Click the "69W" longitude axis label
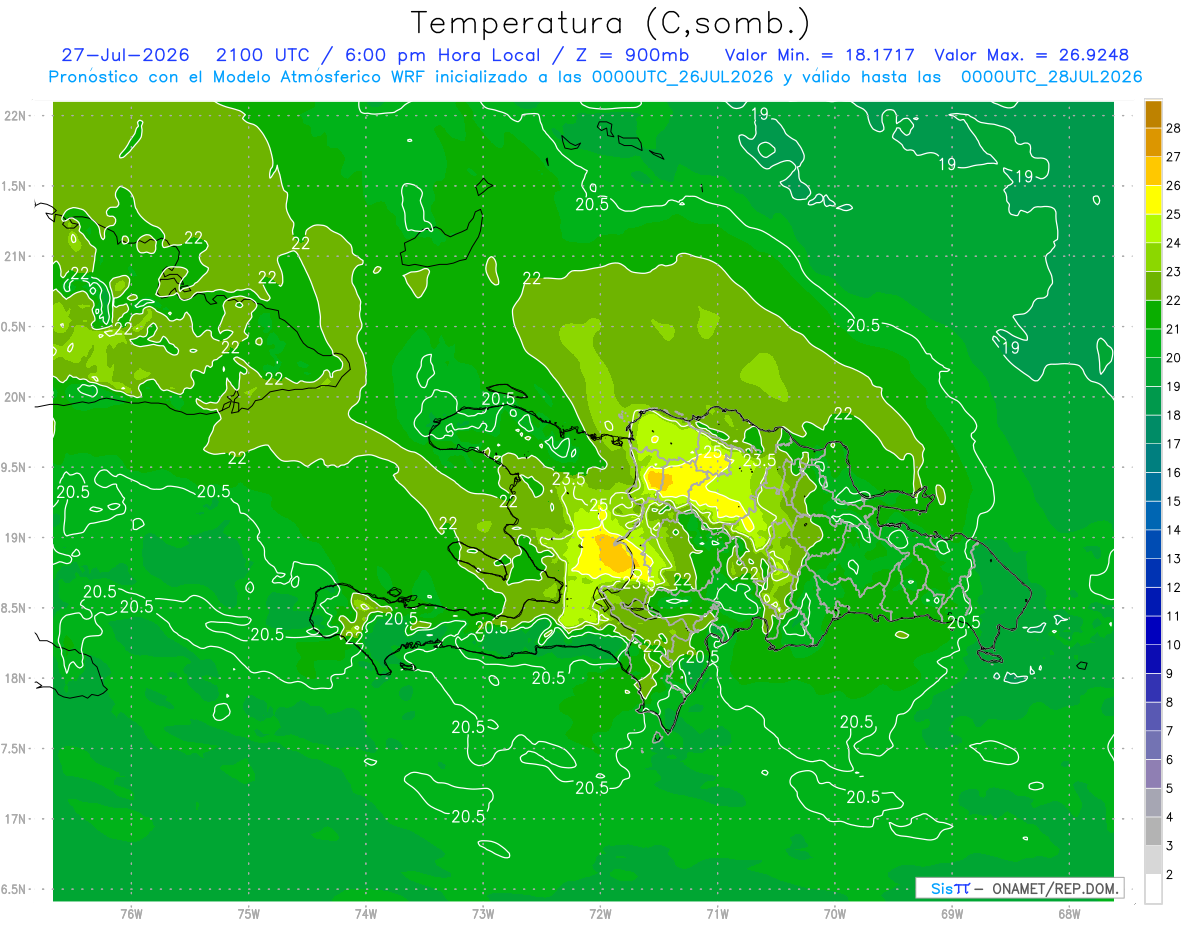Image resolution: width=1200 pixels, height=927 pixels. pos(952,913)
